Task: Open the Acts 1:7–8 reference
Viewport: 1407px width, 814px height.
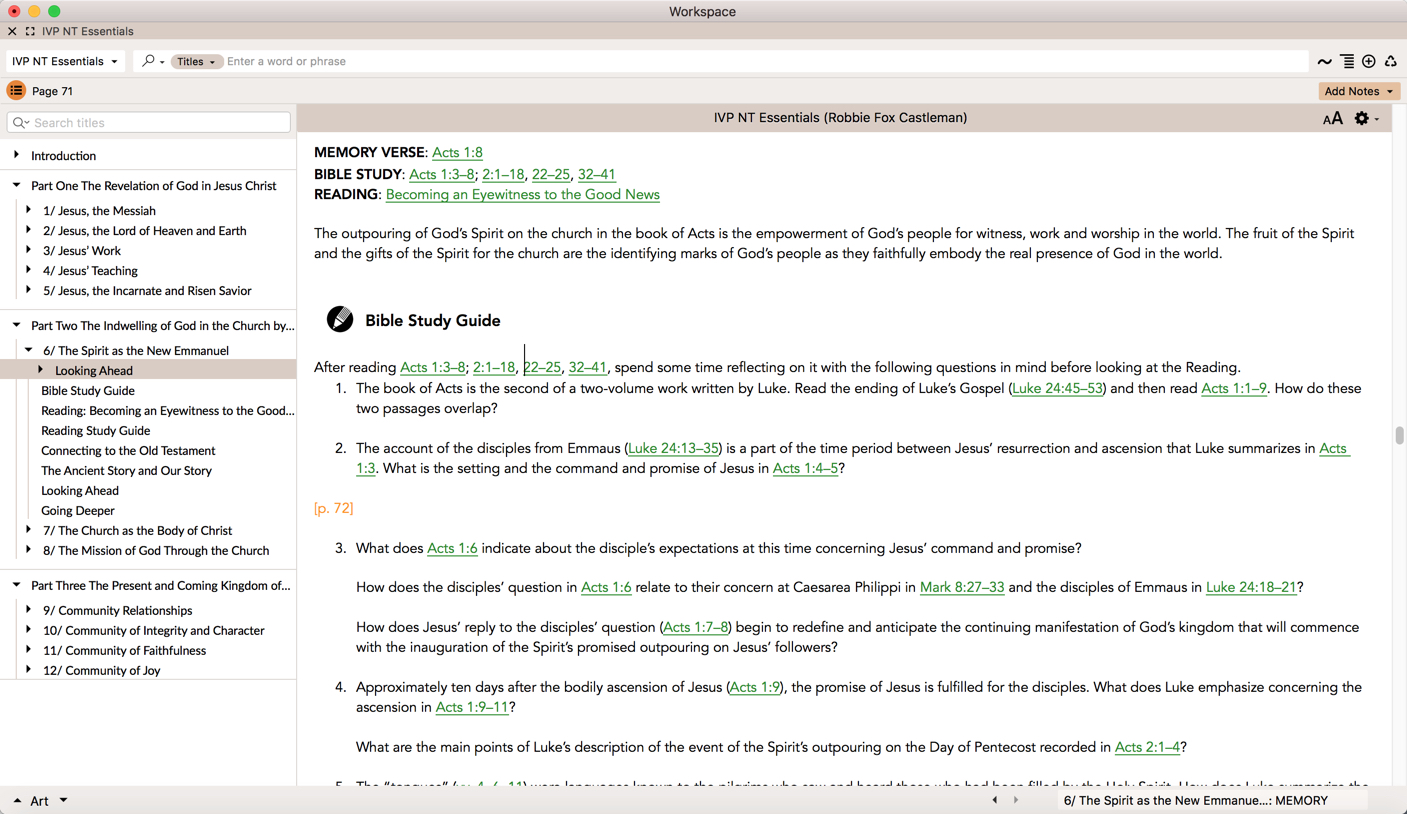Action: point(696,627)
